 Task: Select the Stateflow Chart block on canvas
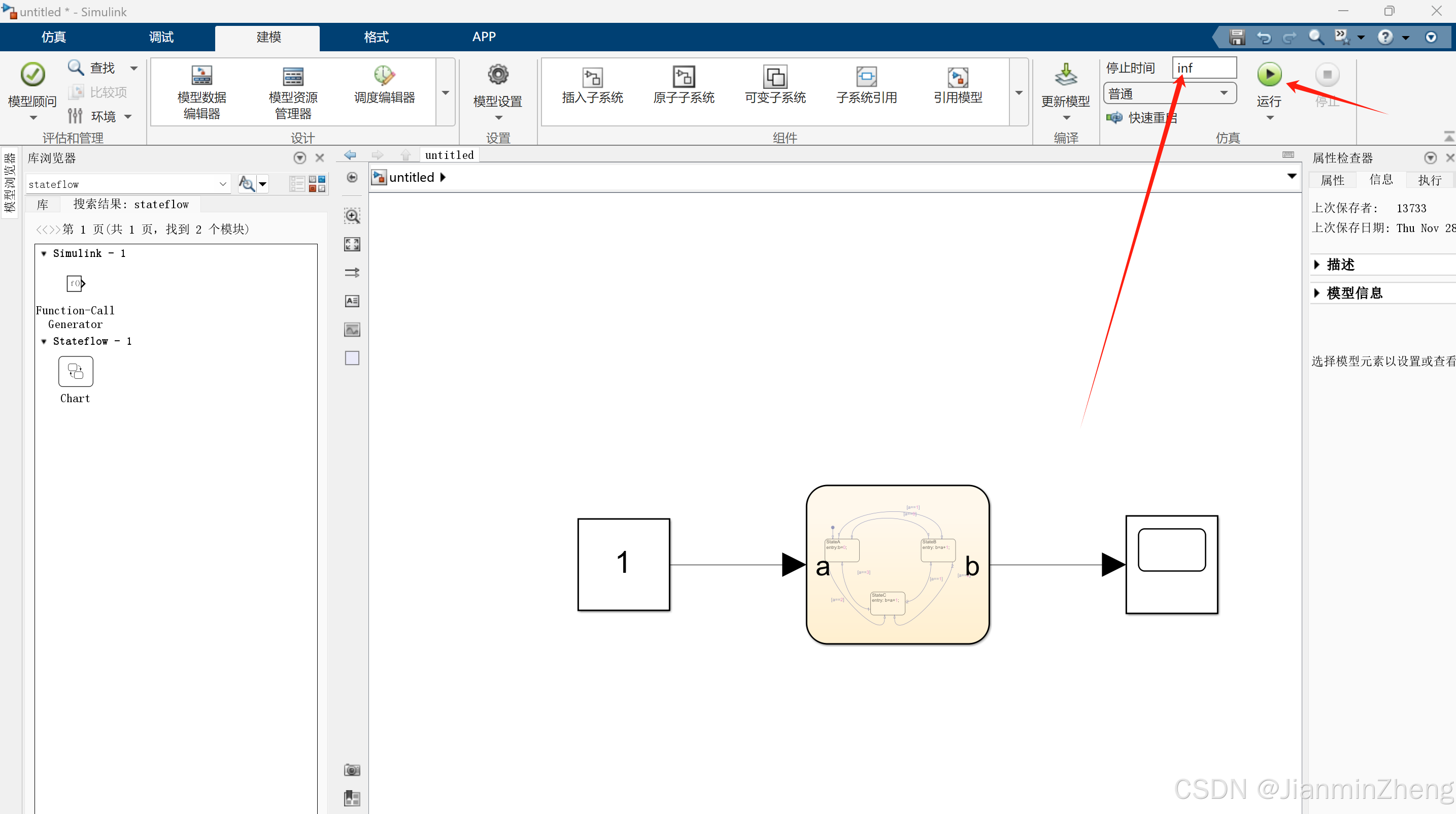coord(898,564)
